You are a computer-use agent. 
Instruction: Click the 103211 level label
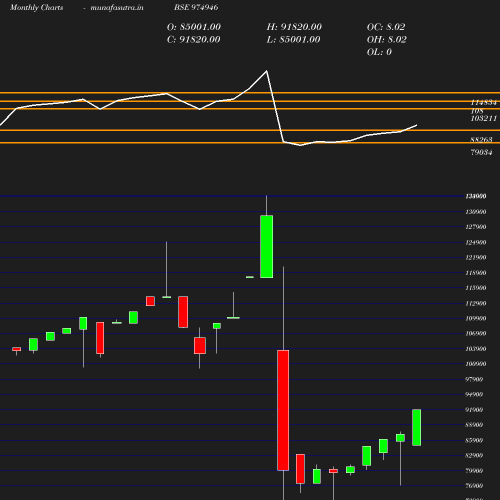tap(484, 118)
